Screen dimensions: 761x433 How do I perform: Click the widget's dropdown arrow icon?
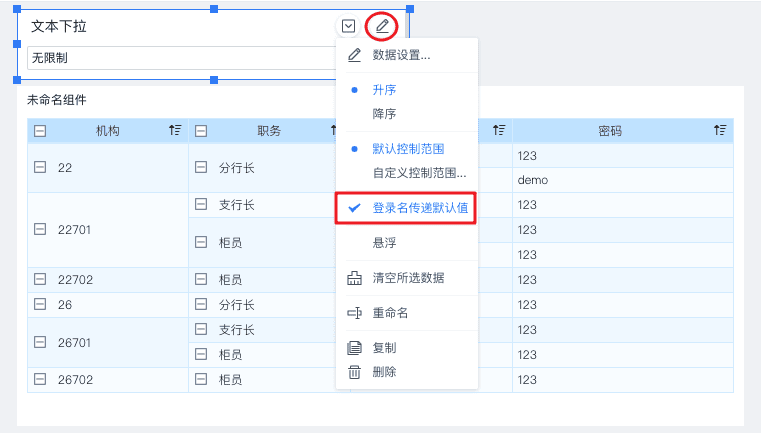point(348,26)
